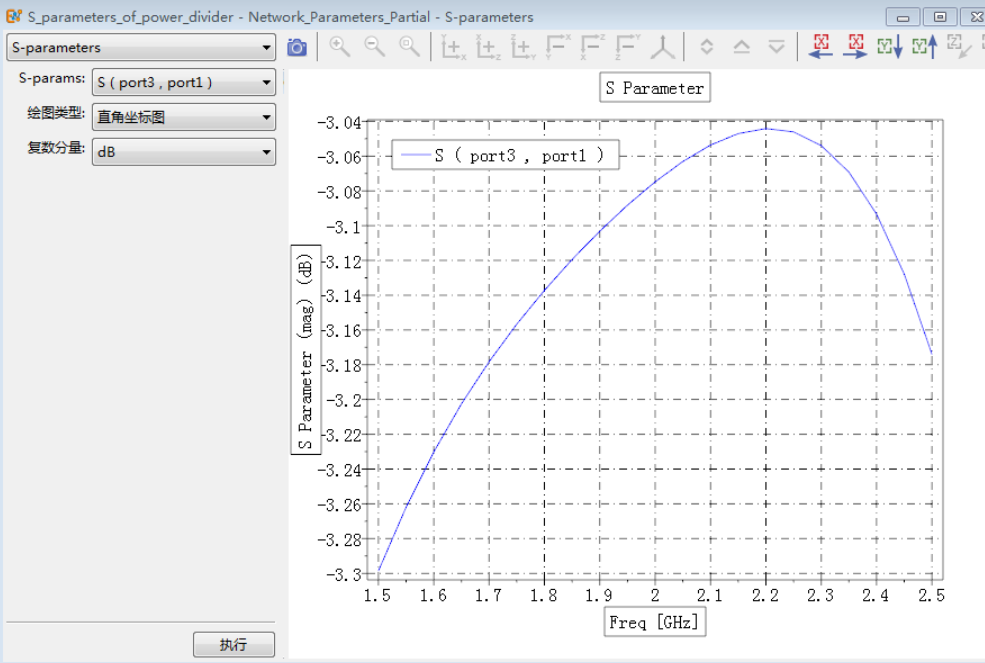The image size is (985, 663).
Task: Click the zoom to fit magnifier icon
Action: click(410, 47)
